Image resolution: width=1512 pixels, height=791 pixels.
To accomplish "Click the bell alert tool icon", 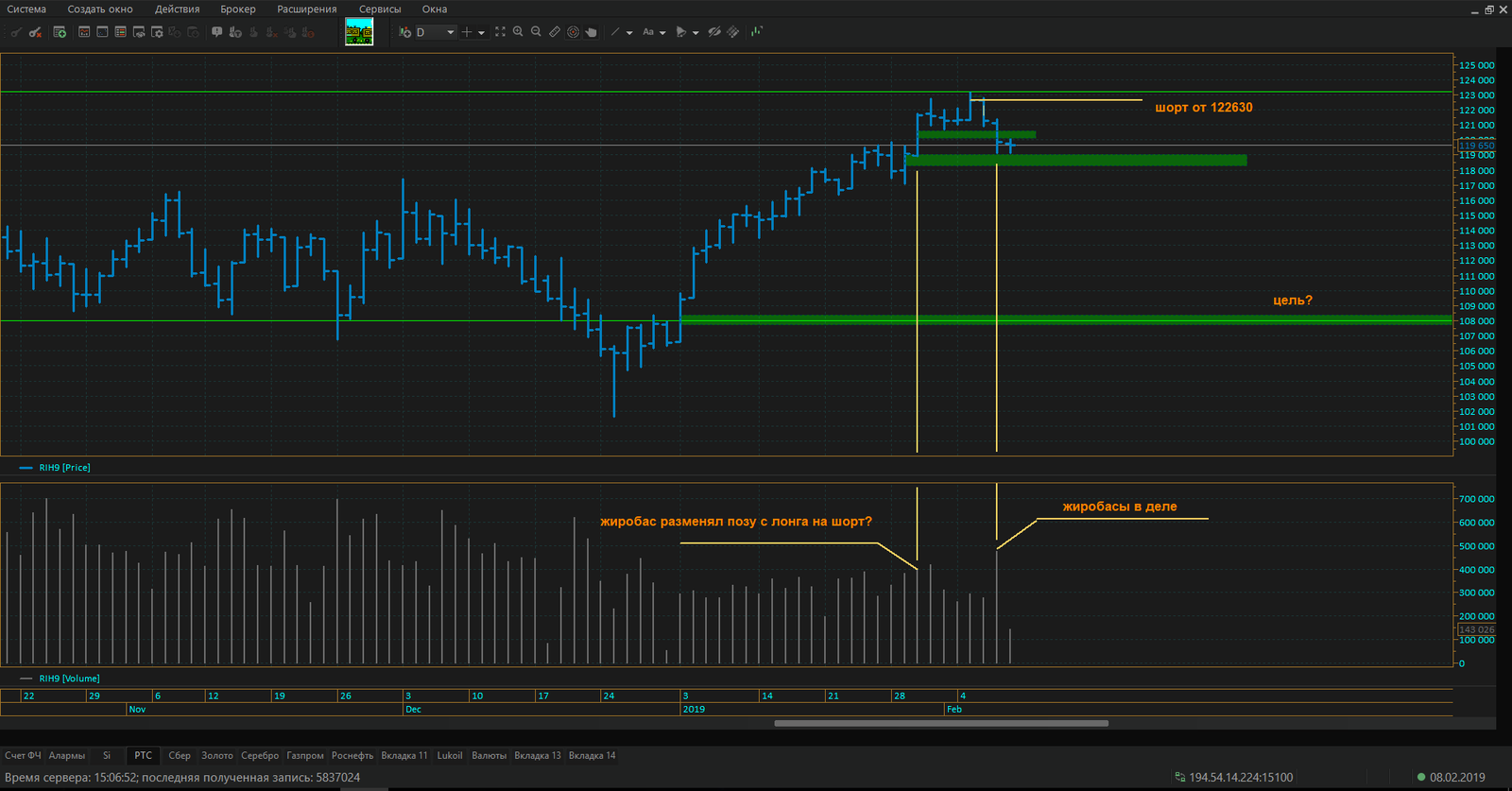I will [x=681, y=32].
